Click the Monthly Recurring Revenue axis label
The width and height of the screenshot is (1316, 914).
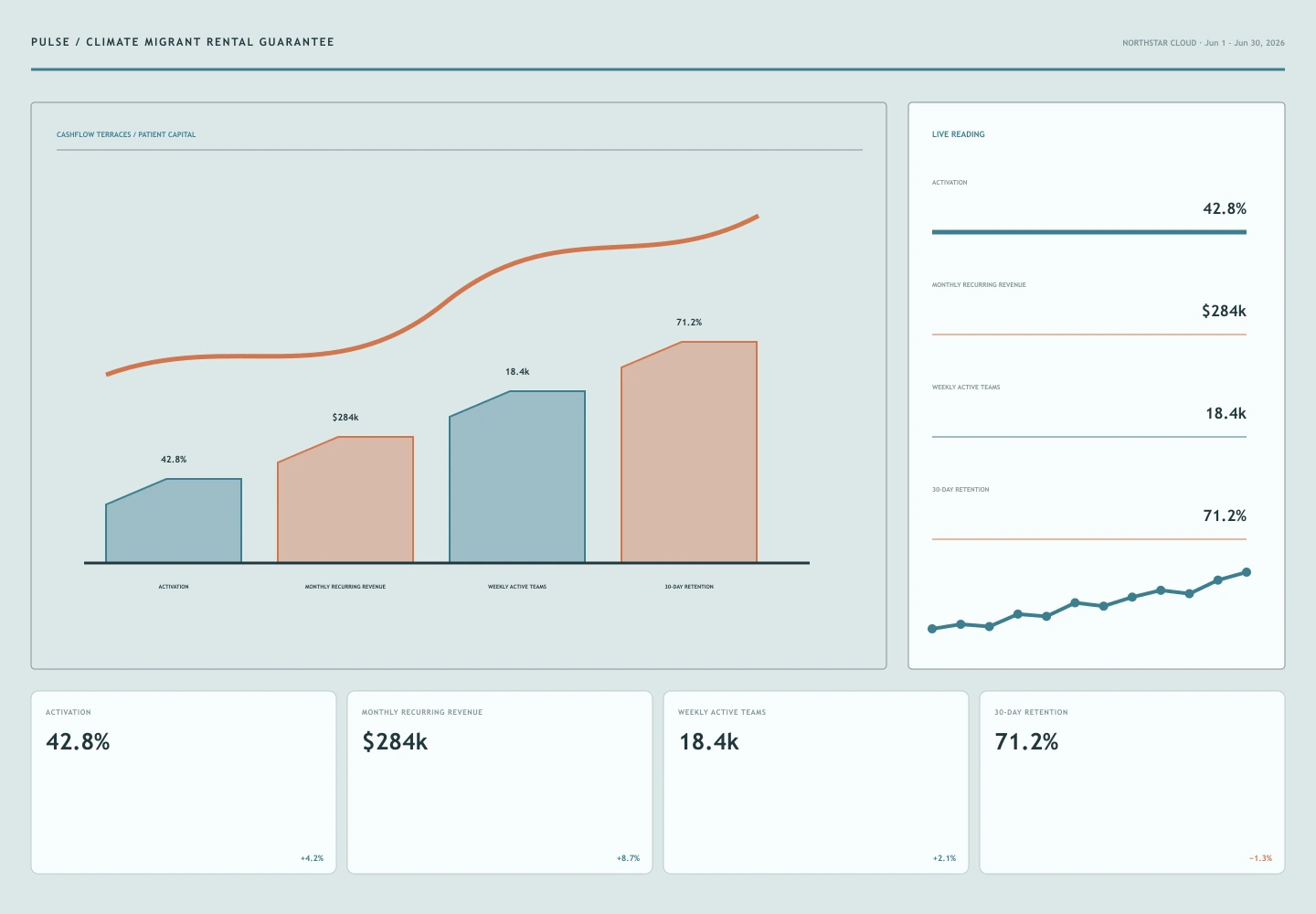pos(345,587)
